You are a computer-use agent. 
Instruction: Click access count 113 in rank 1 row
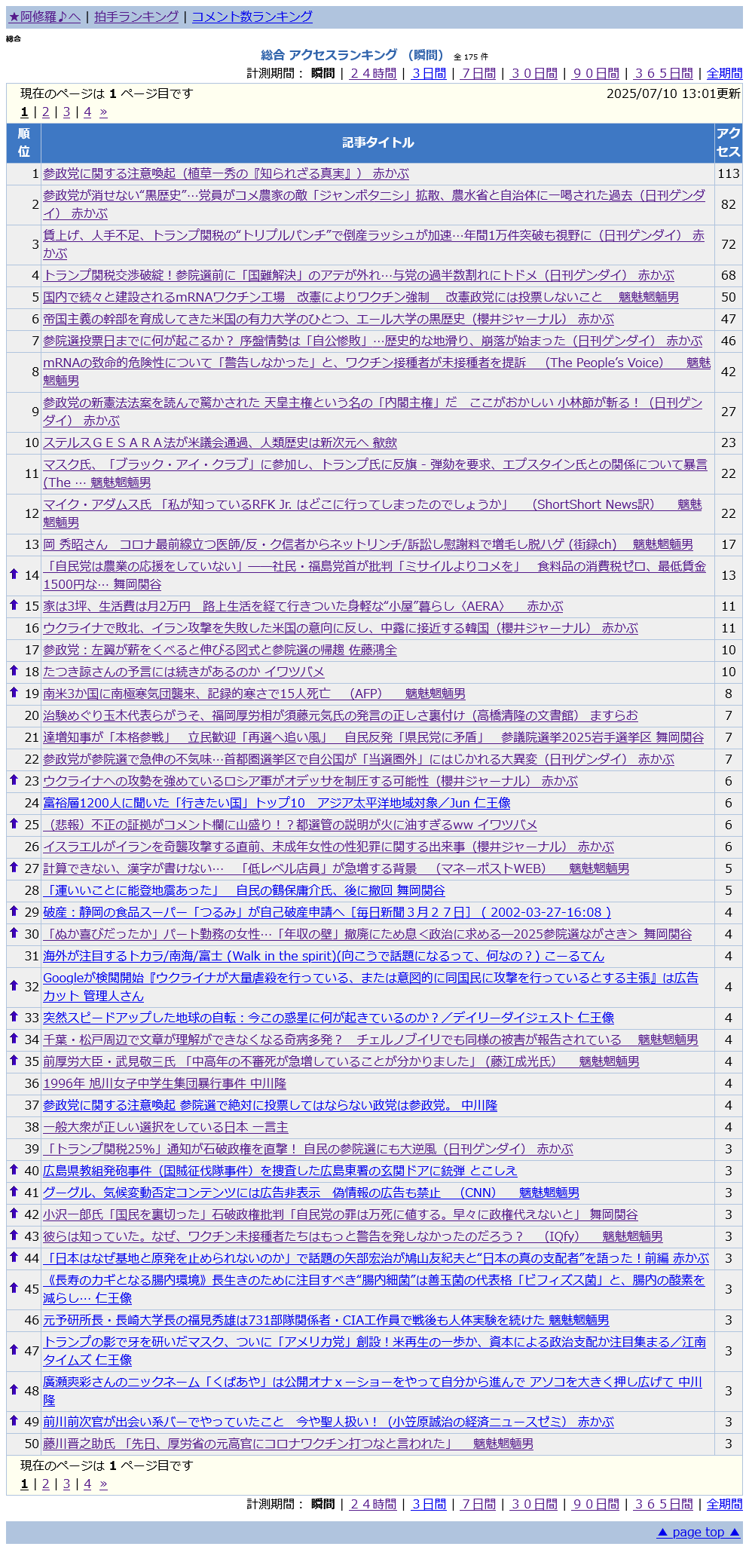point(729,173)
